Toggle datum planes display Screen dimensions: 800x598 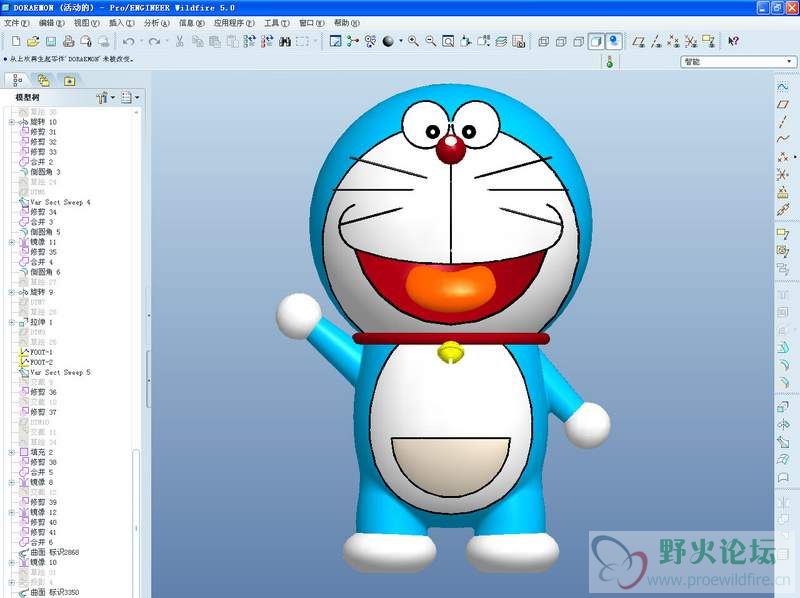click(638, 41)
